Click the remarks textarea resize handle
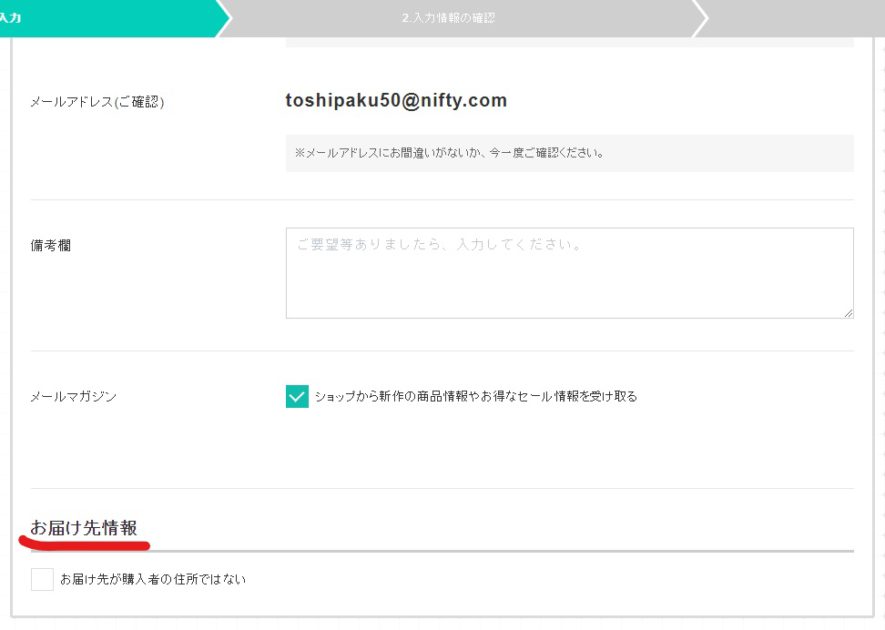 (x=848, y=313)
